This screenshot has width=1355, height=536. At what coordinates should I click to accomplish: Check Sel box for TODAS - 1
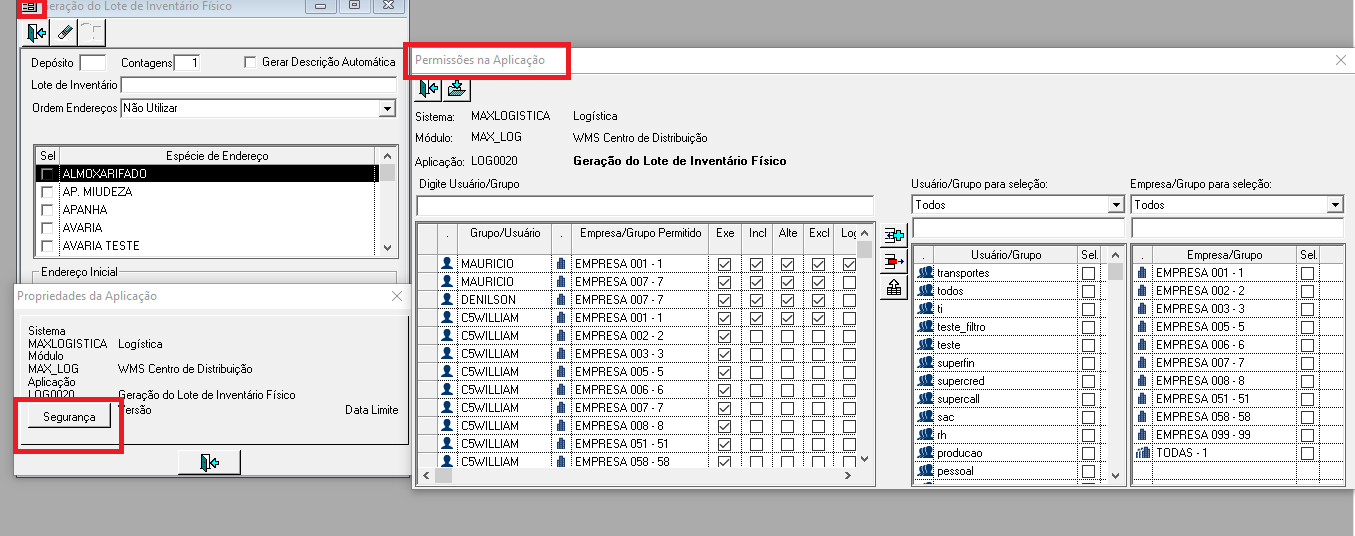(1307, 453)
